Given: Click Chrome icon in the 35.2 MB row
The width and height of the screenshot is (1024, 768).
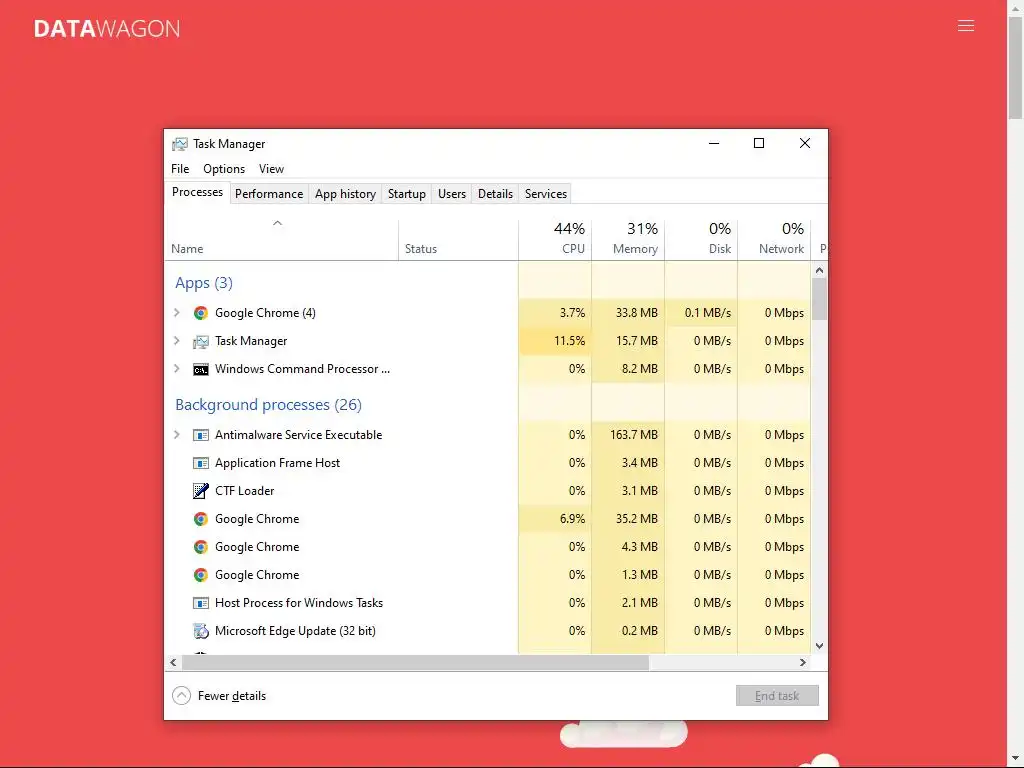Looking at the screenshot, I should (200, 519).
